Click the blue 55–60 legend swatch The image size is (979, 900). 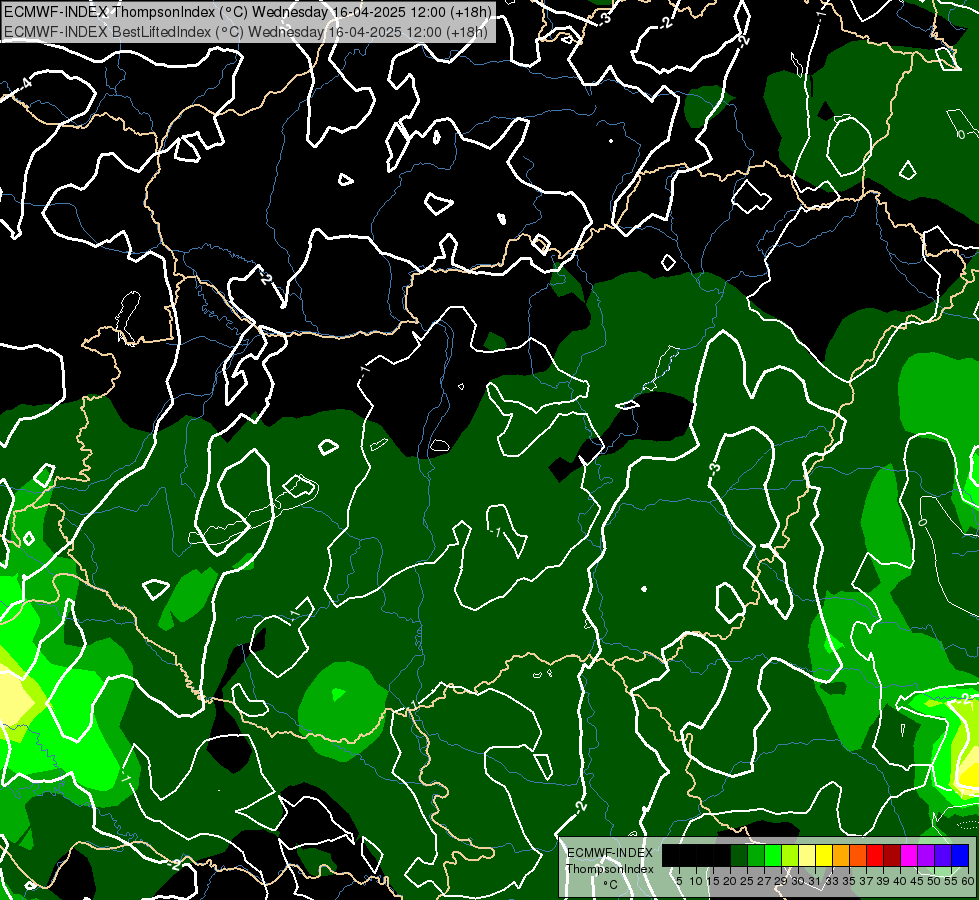960,855
